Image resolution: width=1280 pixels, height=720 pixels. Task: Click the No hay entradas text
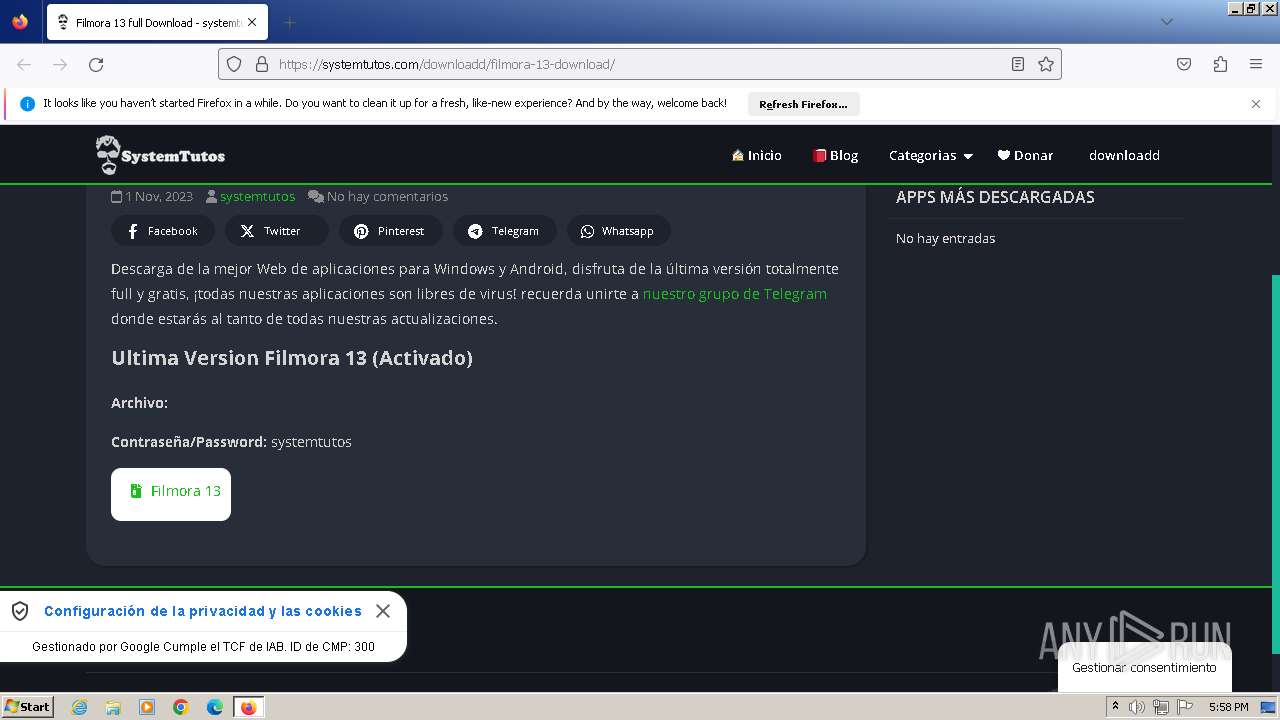click(x=945, y=238)
